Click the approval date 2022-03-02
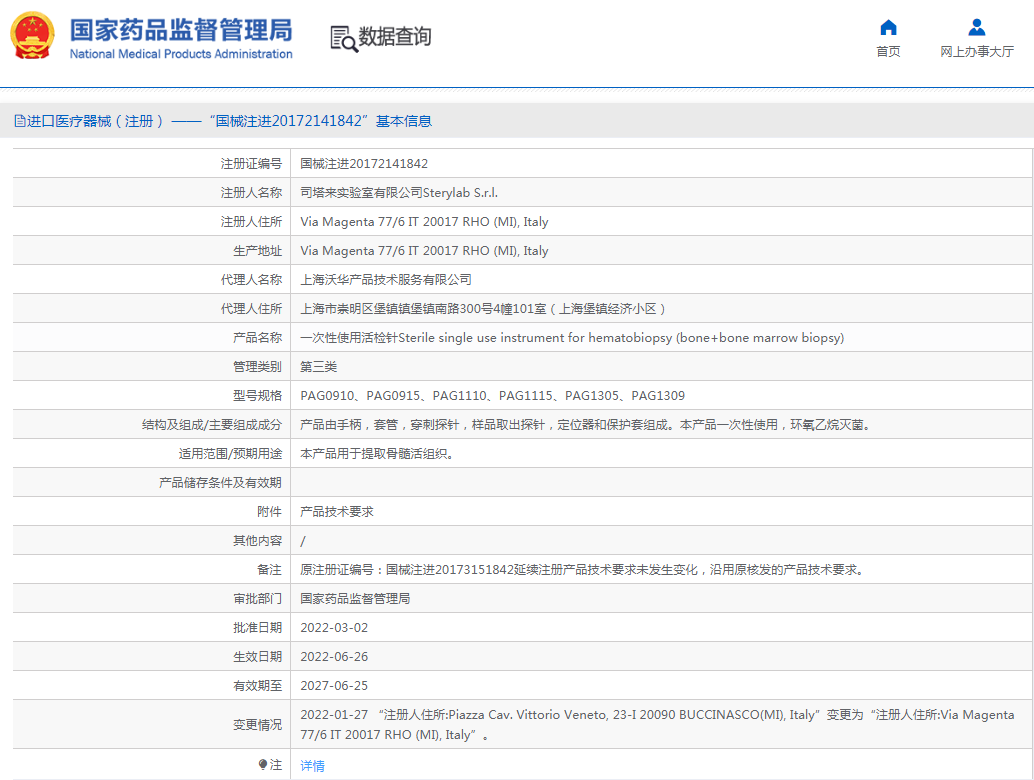Screen dimensions: 1034x780 point(334,628)
